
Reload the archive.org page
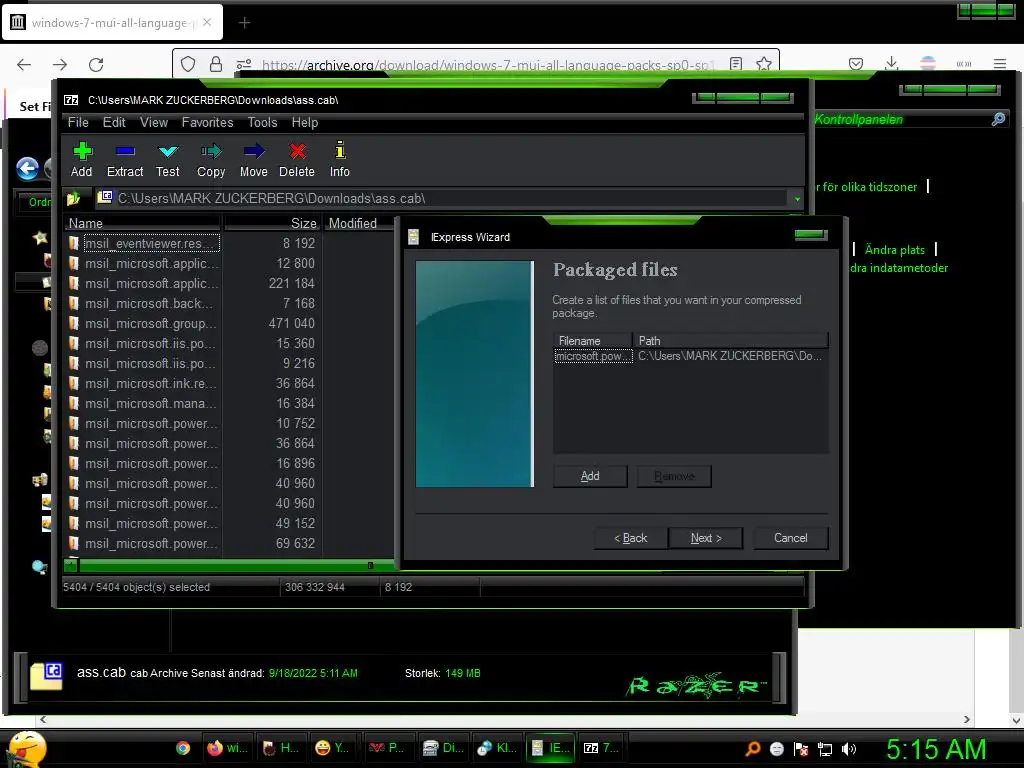pos(96,65)
